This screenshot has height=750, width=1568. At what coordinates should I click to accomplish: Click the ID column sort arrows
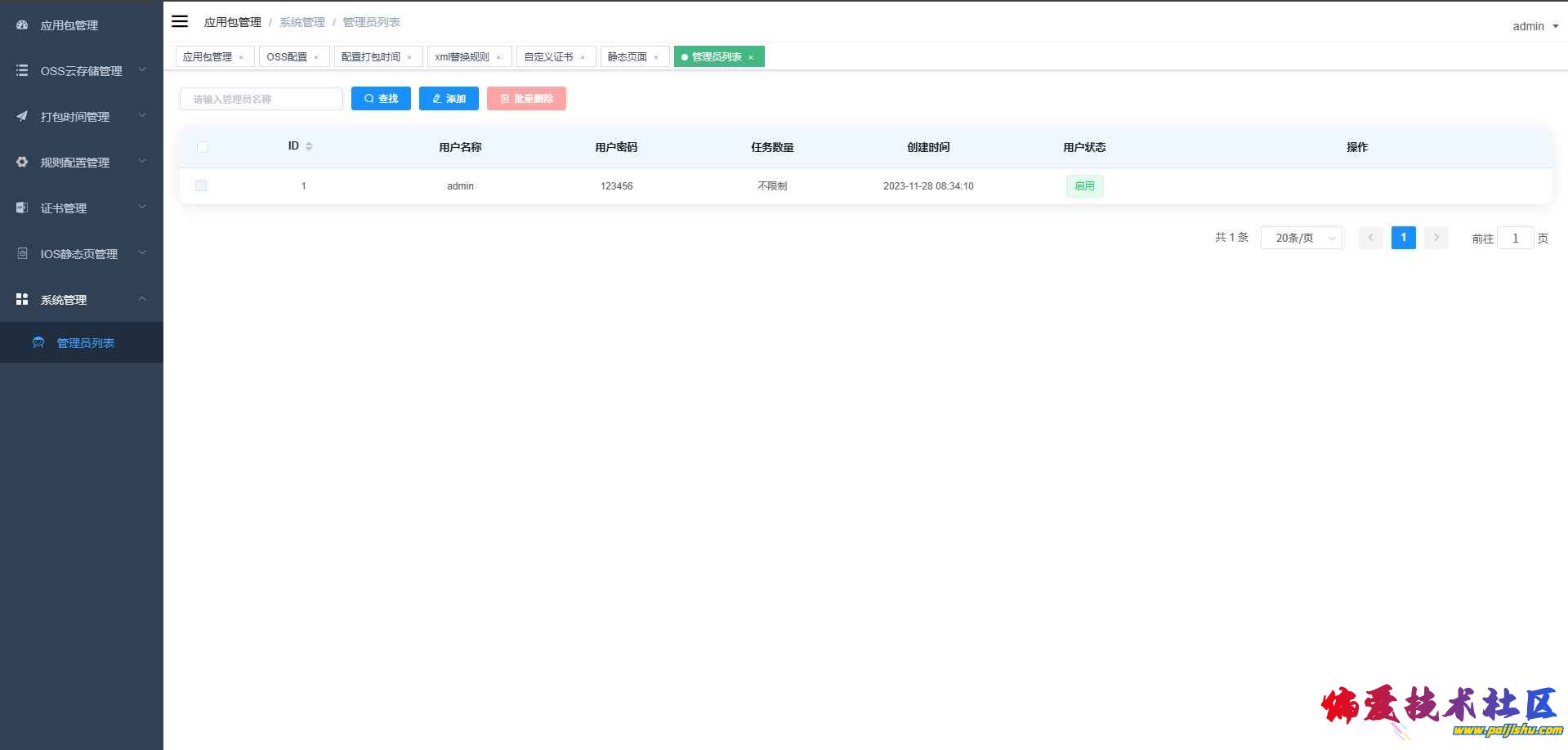coord(309,146)
